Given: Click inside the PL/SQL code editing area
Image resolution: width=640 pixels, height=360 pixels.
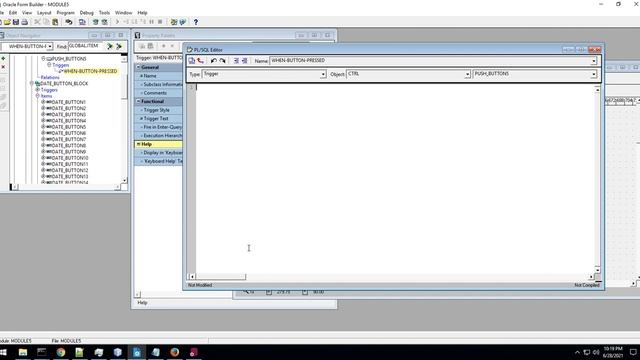Looking at the screenshot, I should click(395, 178).
